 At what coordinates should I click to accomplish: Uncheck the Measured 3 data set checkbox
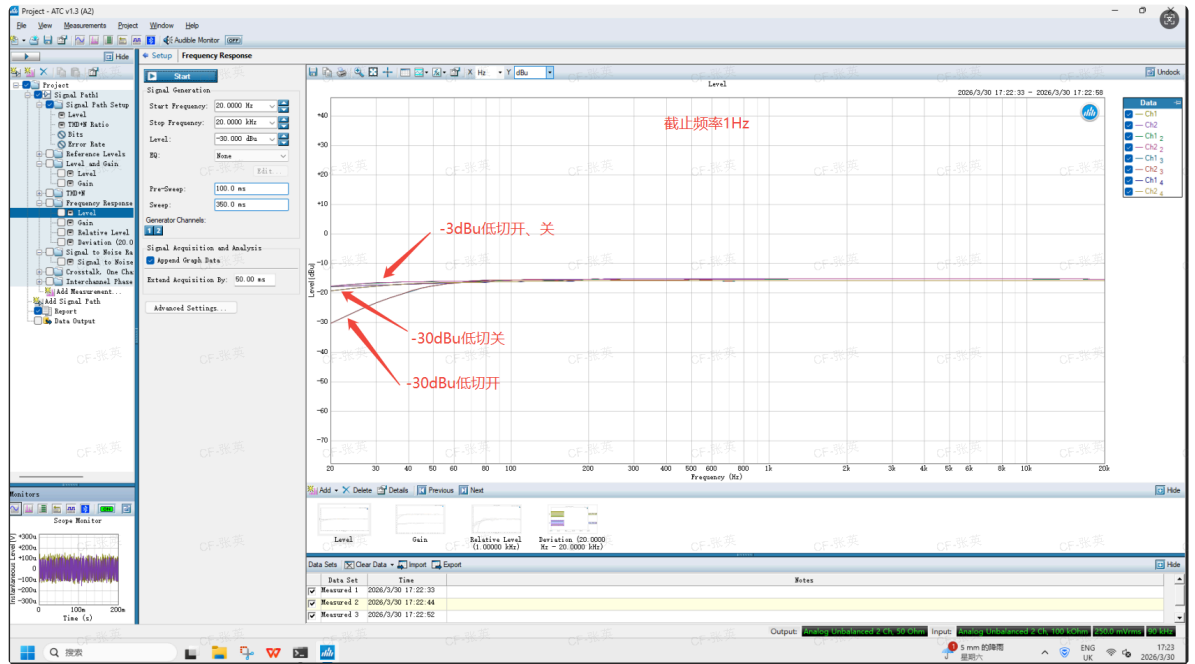coord(312,615)
